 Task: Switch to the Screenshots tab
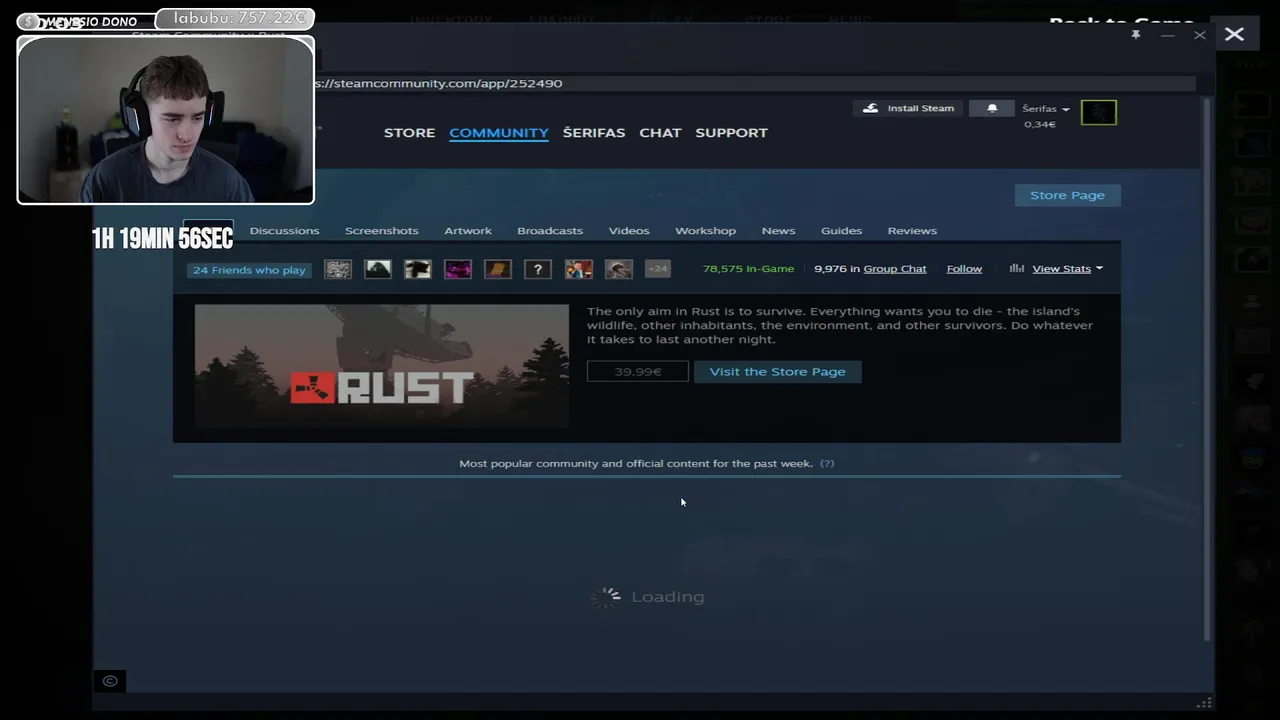coord(382,230)
